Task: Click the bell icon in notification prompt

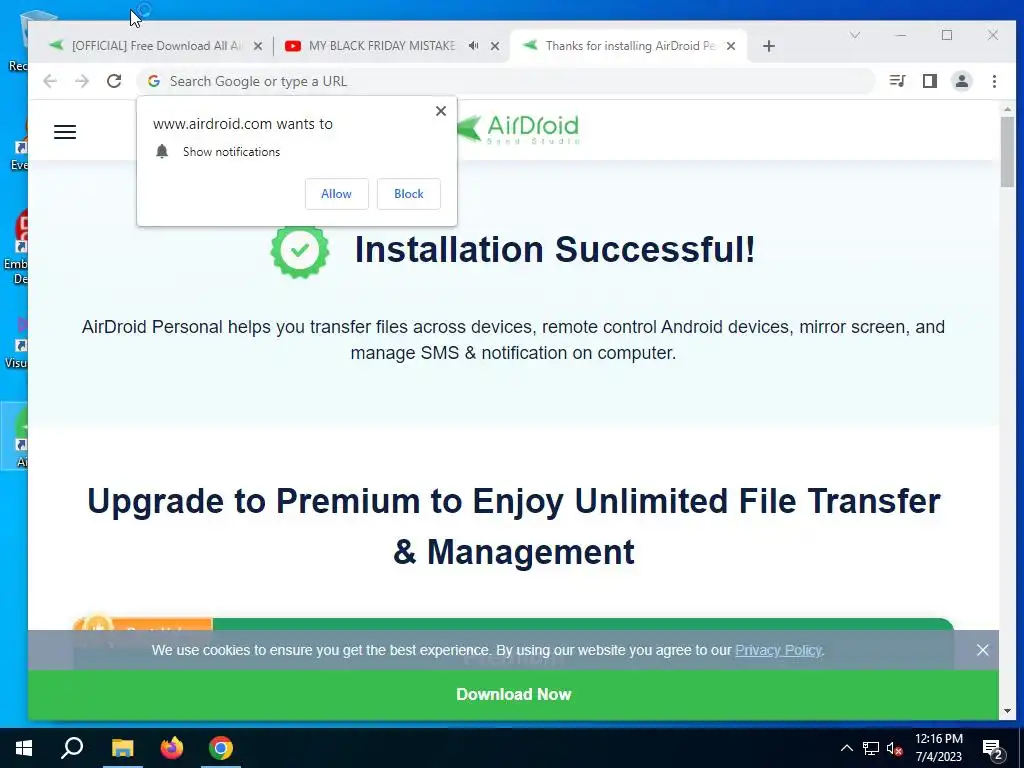Action: pyautogui.click(x=162, y=152)
